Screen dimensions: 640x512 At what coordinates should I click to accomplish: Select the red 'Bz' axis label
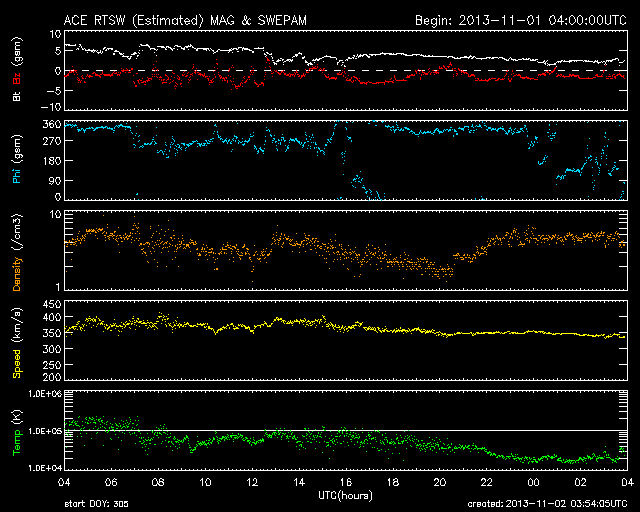tap(16, 78)
